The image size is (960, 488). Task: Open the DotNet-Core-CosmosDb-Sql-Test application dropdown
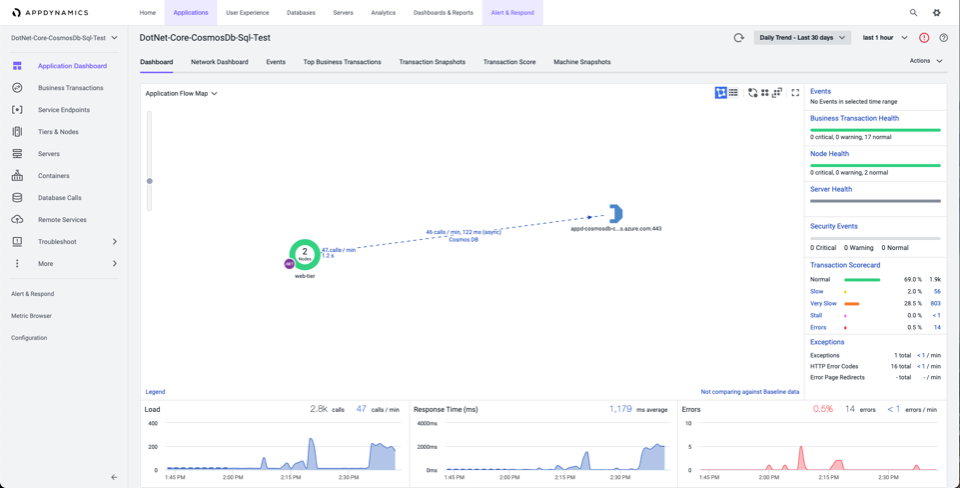point(64,38)
